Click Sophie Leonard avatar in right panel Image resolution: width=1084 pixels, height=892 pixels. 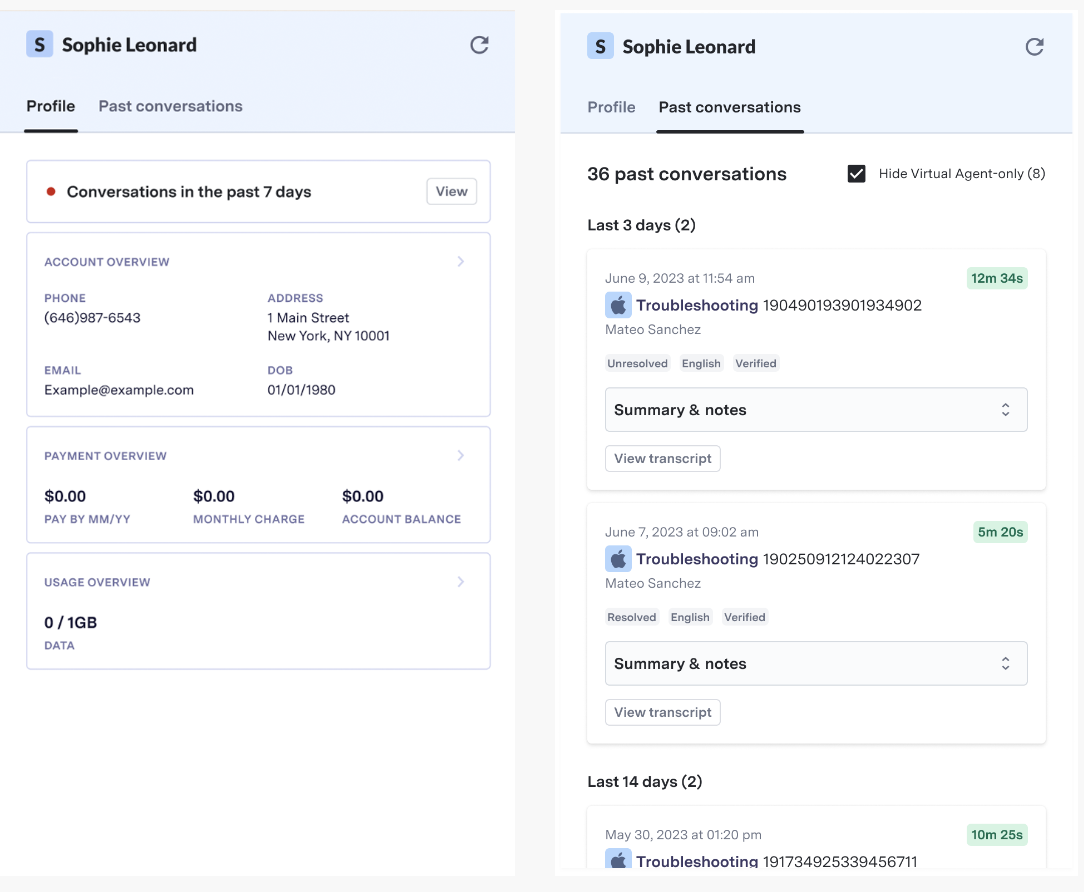(x=600, y=46)
